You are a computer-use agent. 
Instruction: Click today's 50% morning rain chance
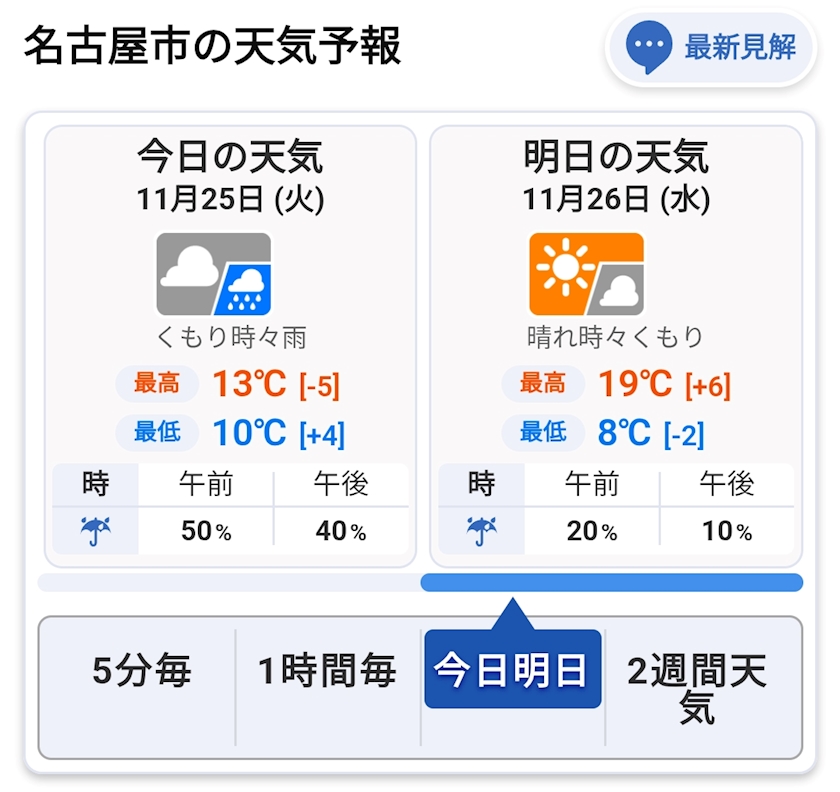click(x=206, y=531)
